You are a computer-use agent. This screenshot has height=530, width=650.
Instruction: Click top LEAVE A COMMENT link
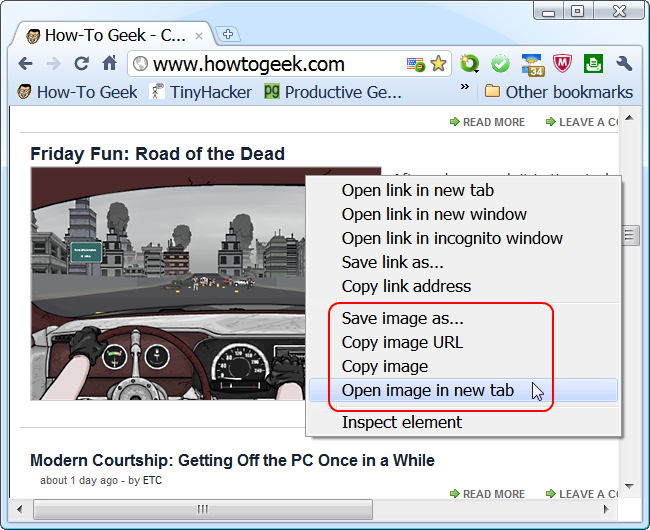click(582, 122)
